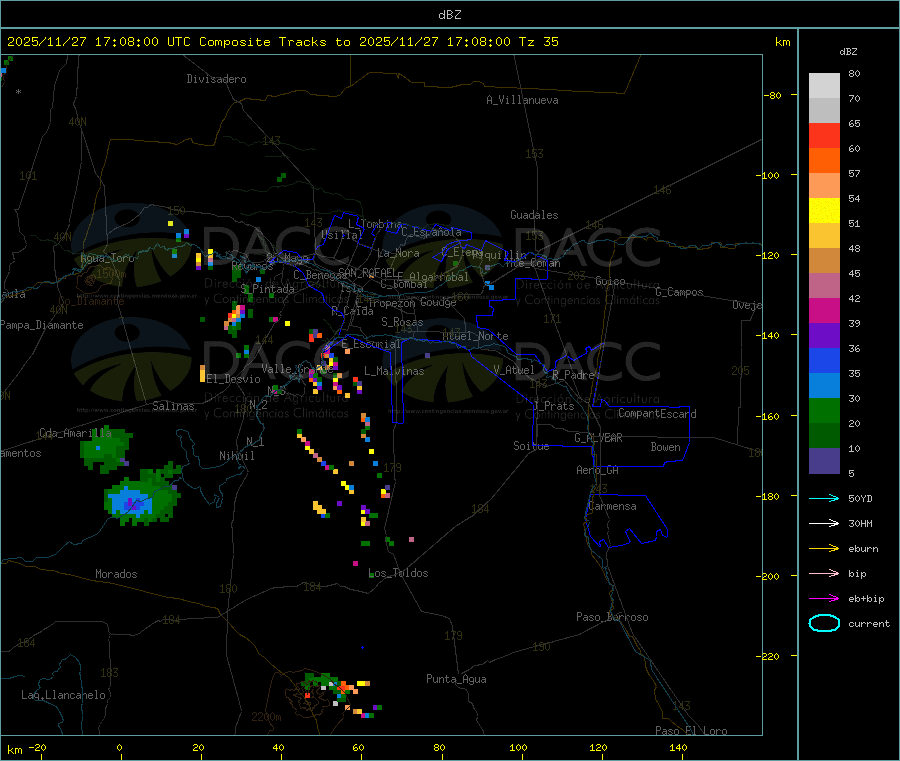Click the 'Bowen' map label
The width and height of the screenshot is (900, 761).
tap(666, 447)
